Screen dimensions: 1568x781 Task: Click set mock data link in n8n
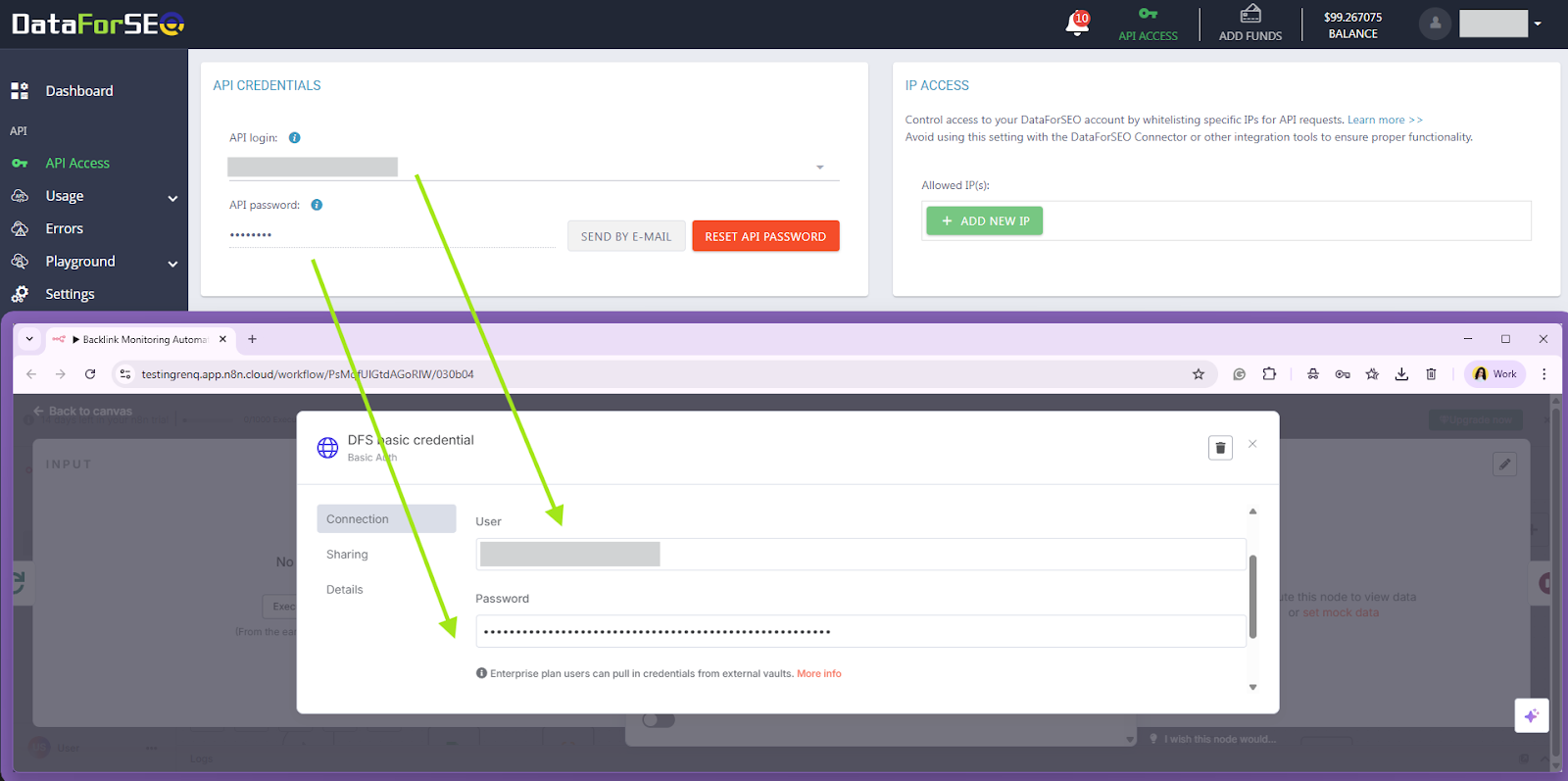tap(1341, 613)
